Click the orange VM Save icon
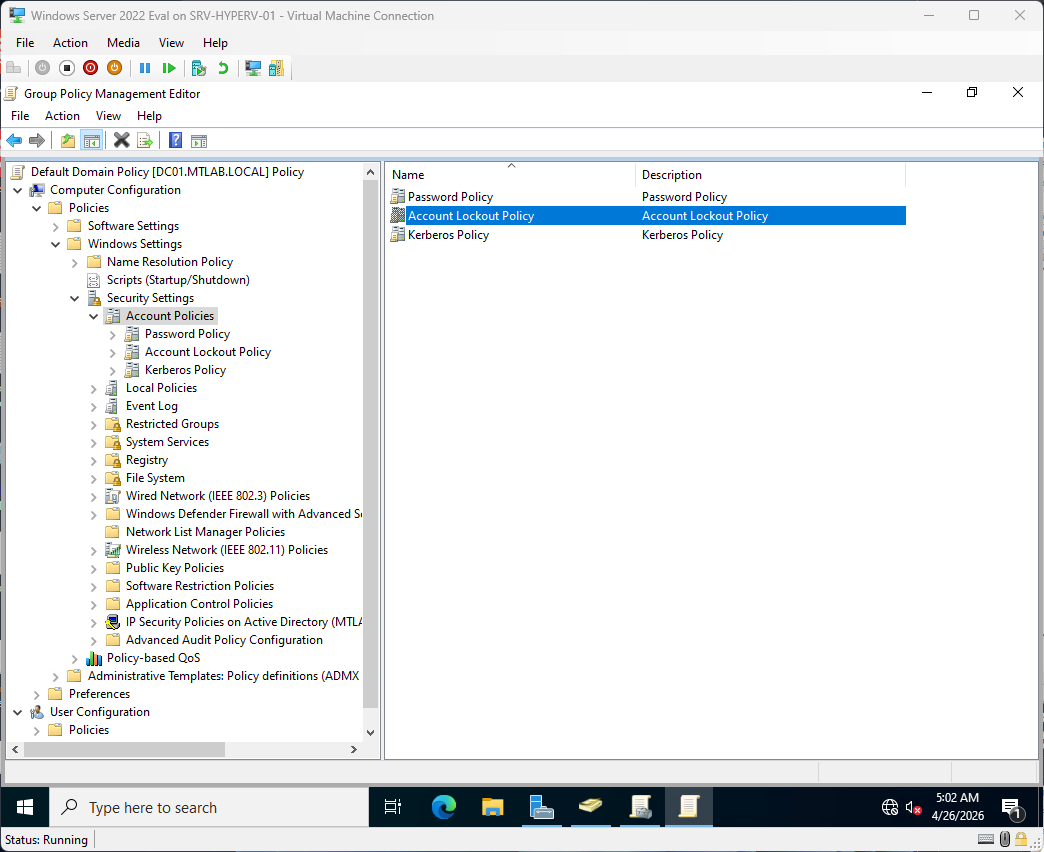The image size is (1044, 852). (115, 68)
